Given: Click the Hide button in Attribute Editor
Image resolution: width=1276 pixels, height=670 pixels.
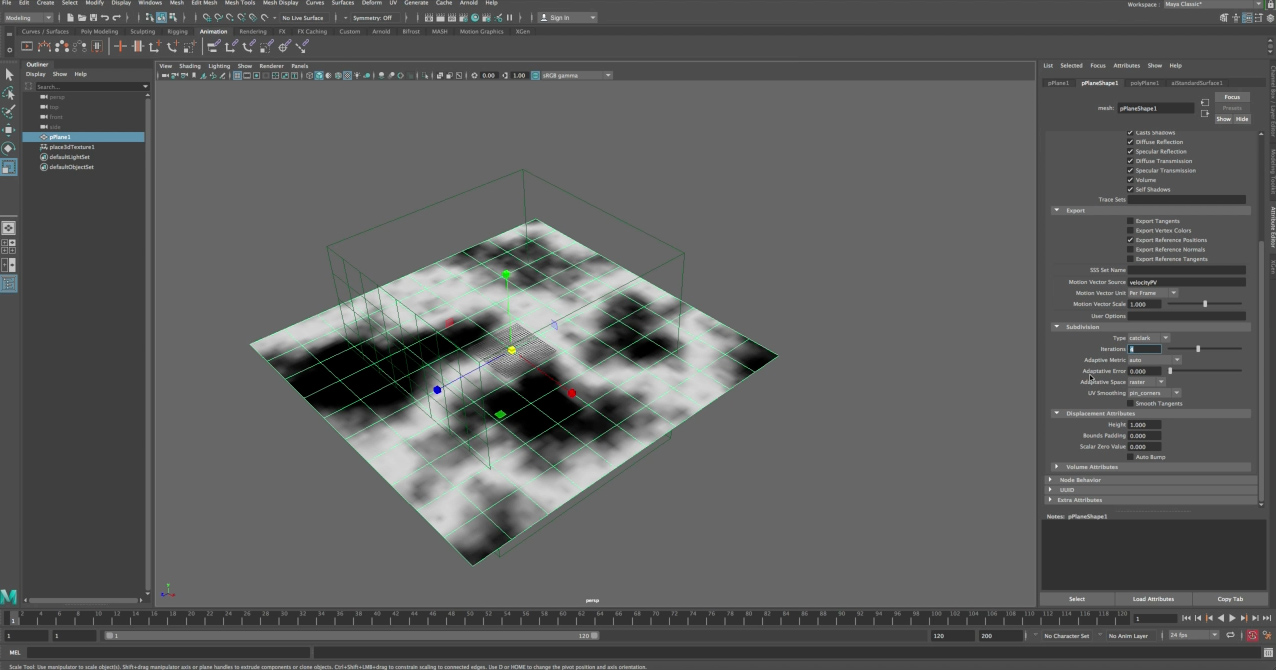Looking at the screenshot, I should click(x=1242, y=119).
